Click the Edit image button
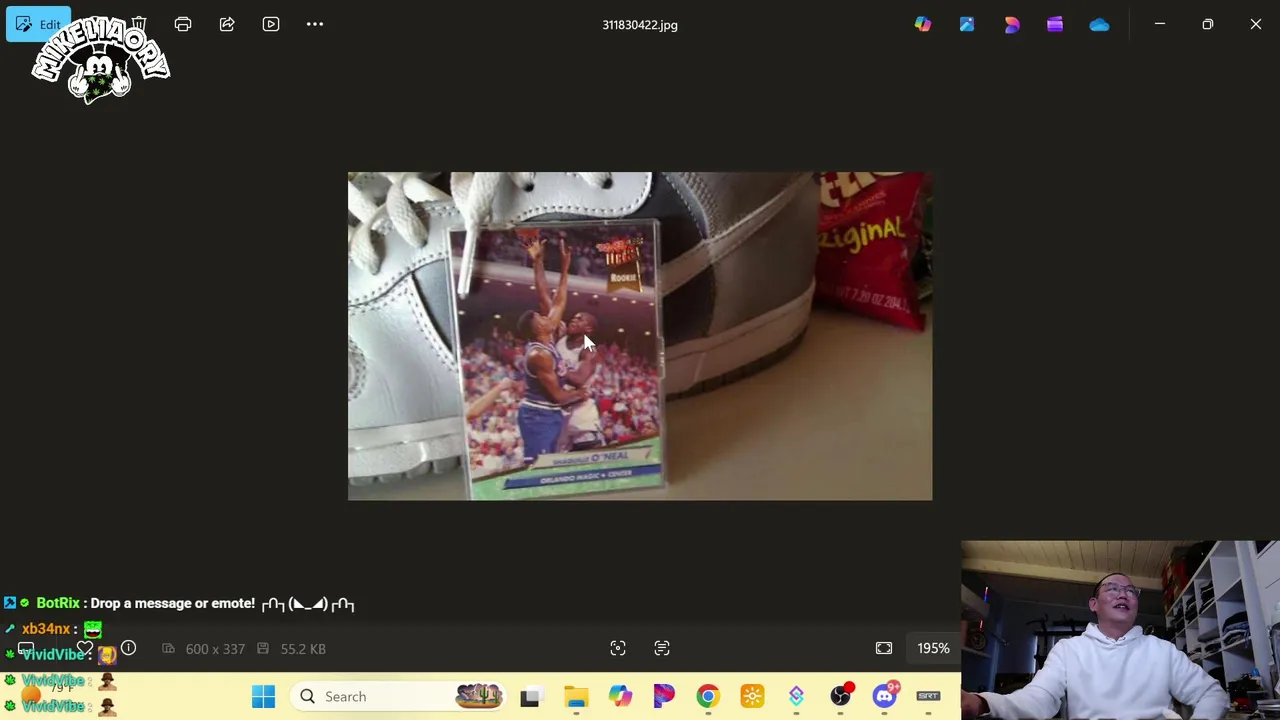This screenshot has width=1280, height=720. (x=38, y=24)
